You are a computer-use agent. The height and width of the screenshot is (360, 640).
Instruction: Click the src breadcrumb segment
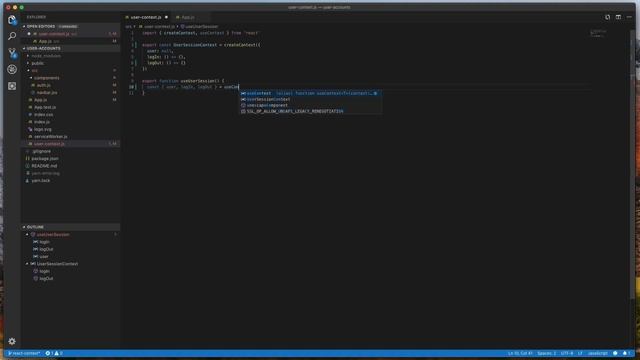[x=128, y=27]
